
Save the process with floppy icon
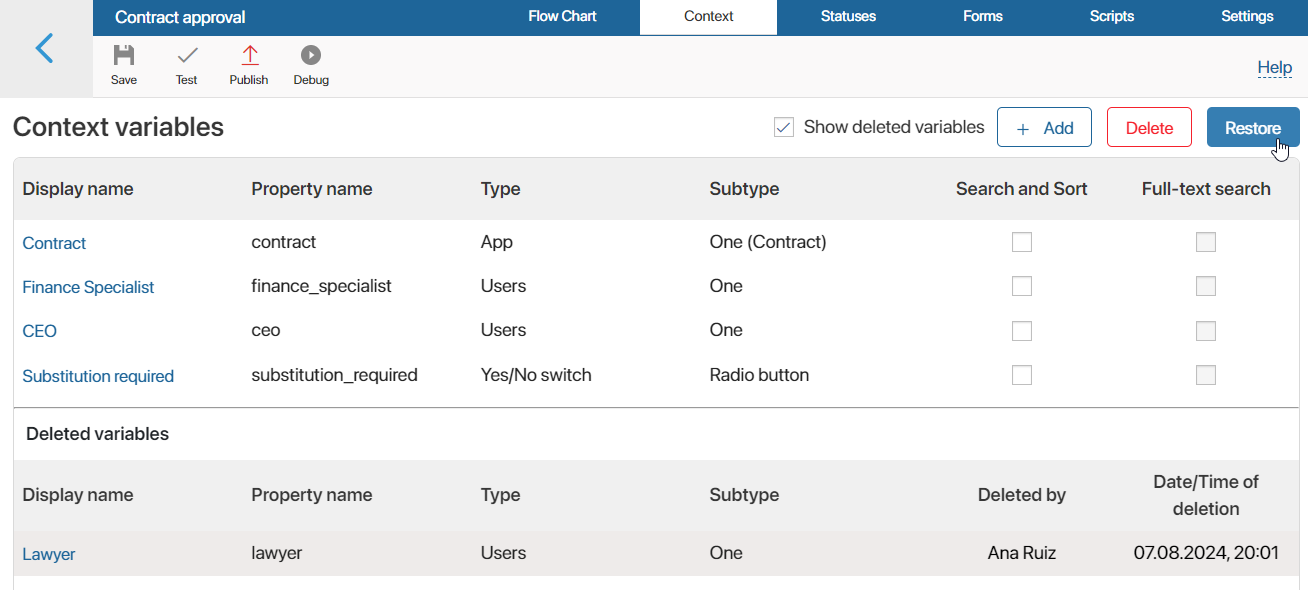tap(124, 56)
